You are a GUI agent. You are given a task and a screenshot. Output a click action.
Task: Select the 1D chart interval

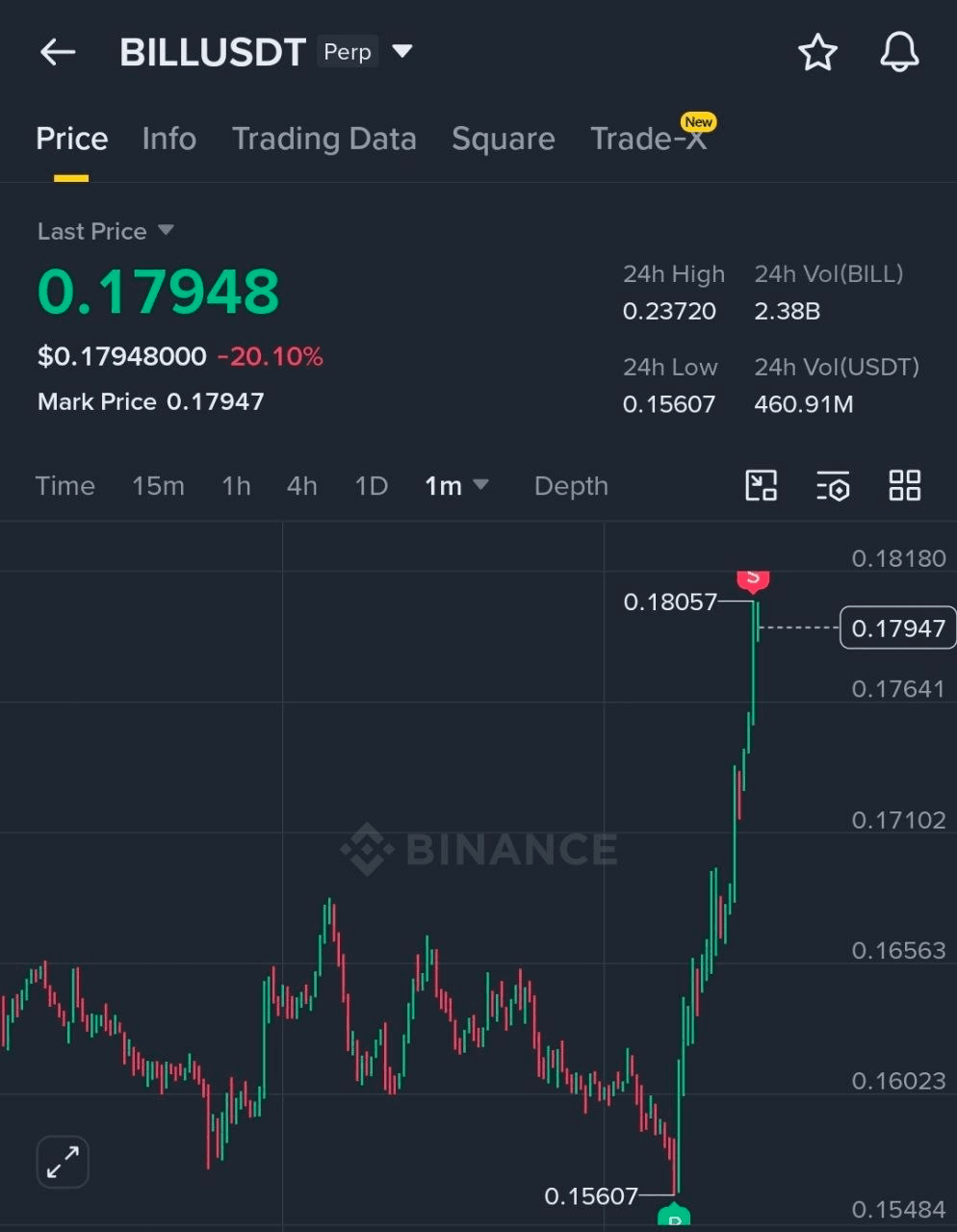click(x=372, y=485)
